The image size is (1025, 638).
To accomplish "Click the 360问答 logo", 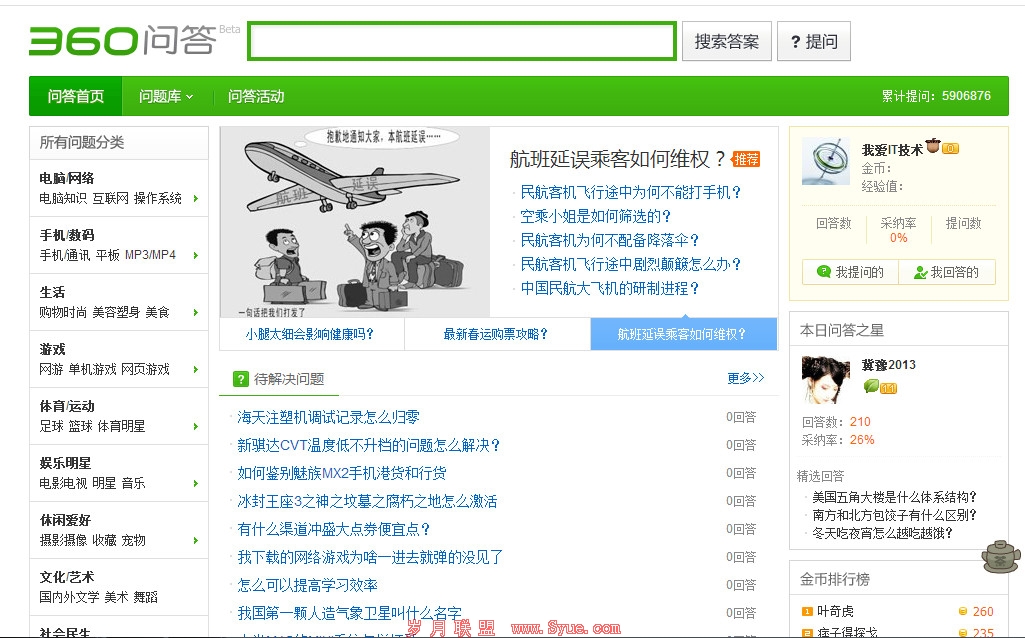I will [x=123, y=41].
